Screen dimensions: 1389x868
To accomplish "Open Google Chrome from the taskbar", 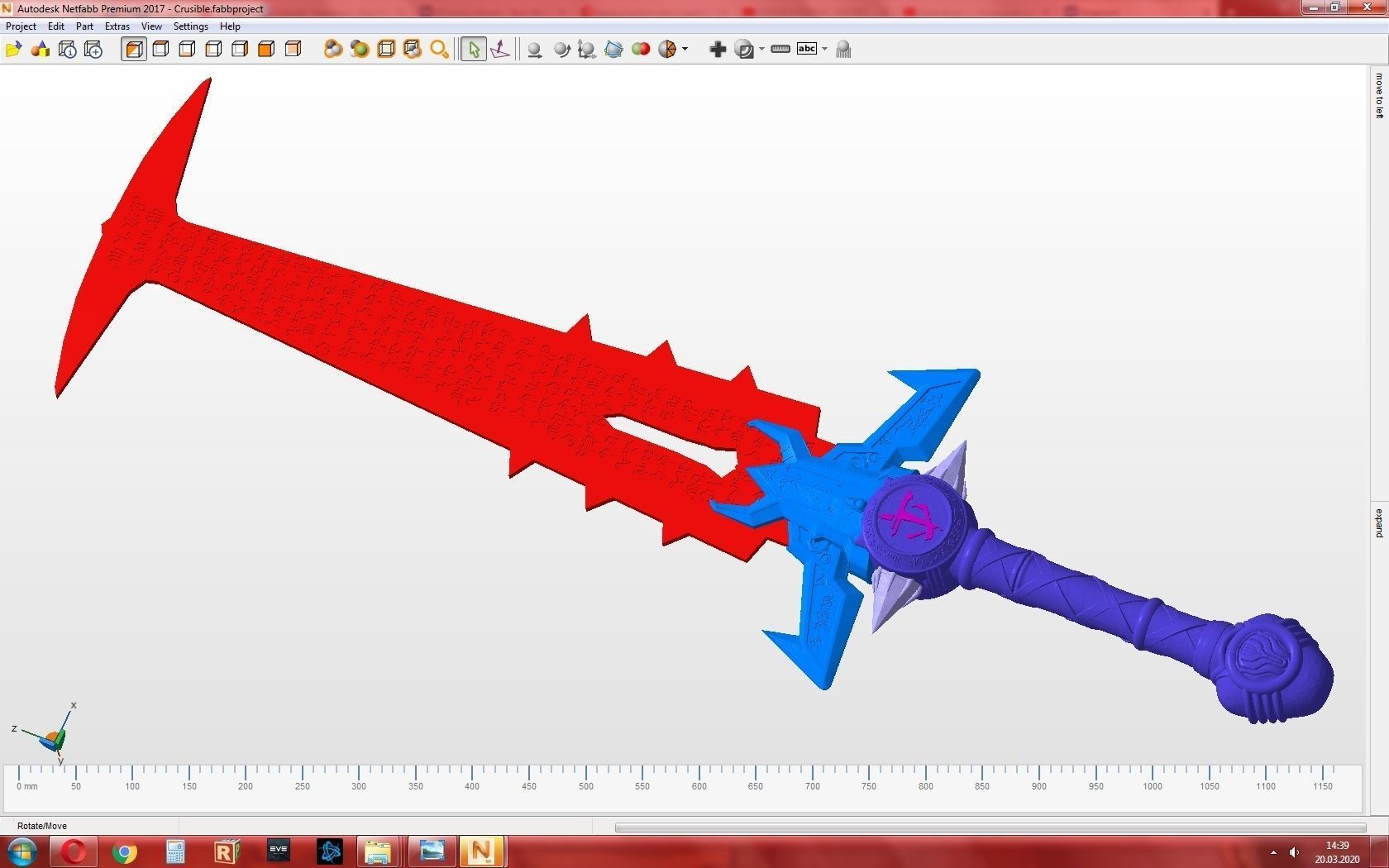I will pos(125,851).
